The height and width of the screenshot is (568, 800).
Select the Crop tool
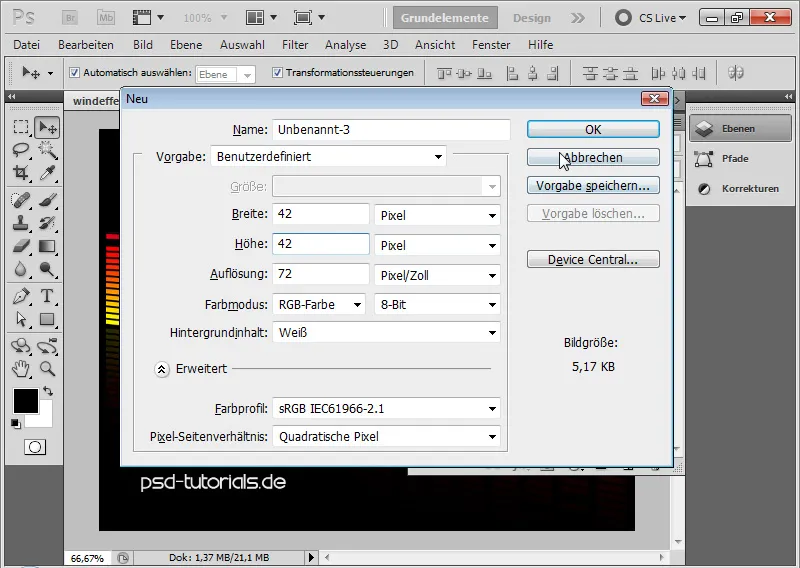click(21, 173)
